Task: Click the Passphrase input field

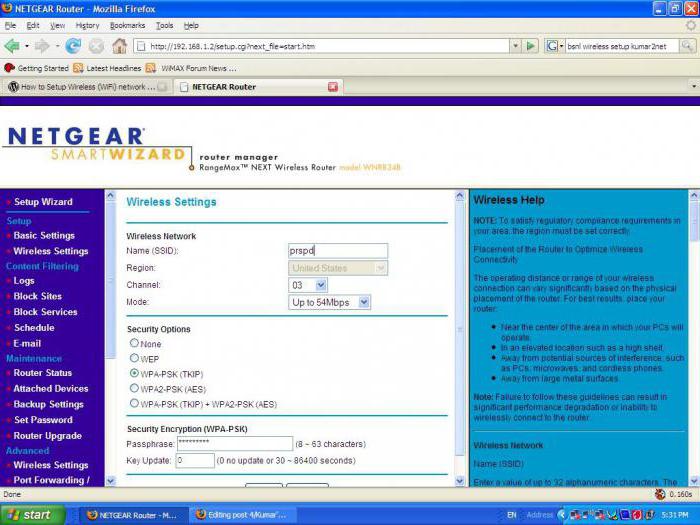Action: coord(235,444)
